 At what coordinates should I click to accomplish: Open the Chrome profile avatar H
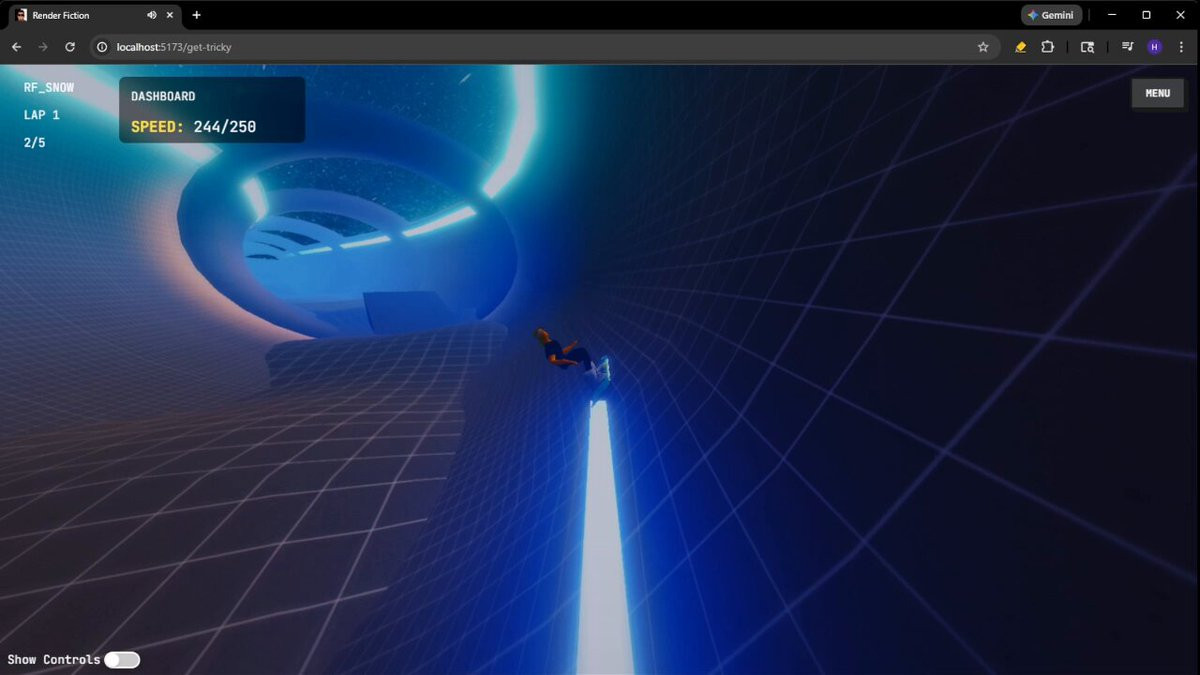pyautogui.click(x=1154, y=47)
